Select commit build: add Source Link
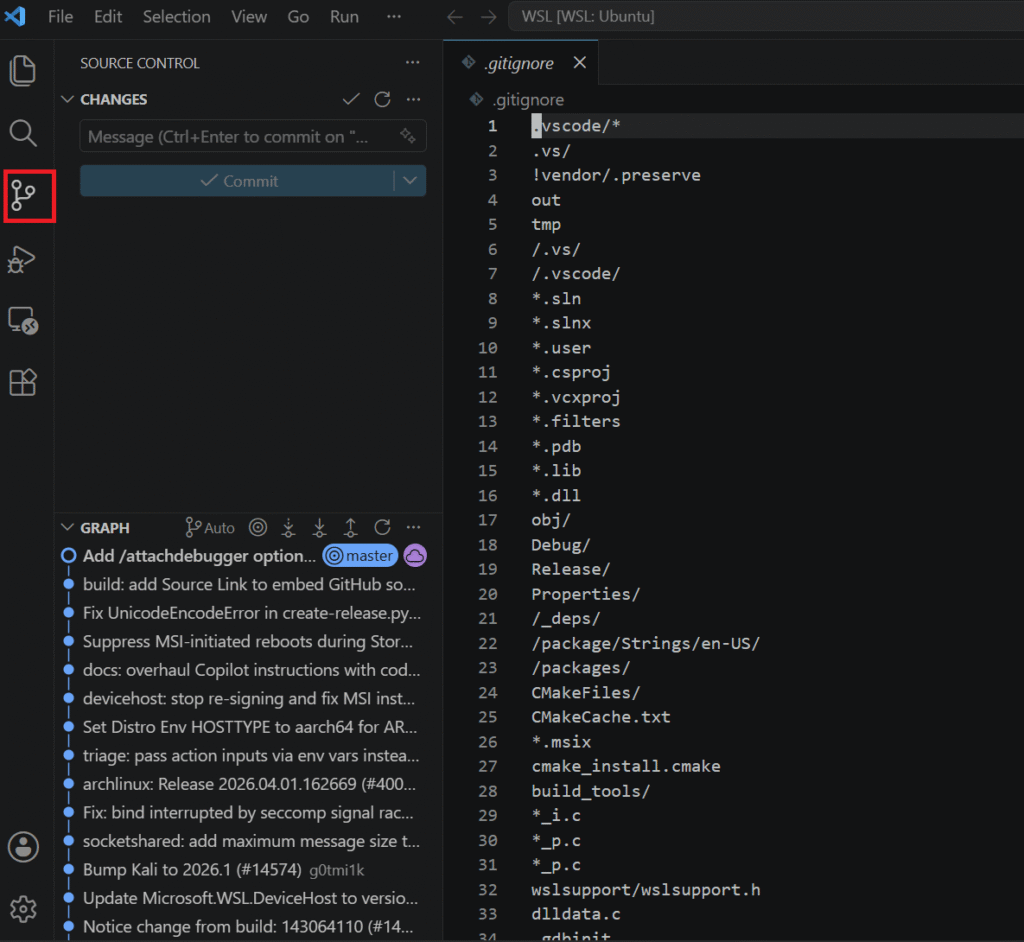Screen dimensions: 1024x942 pyautogui.click(x=248, y=584)
